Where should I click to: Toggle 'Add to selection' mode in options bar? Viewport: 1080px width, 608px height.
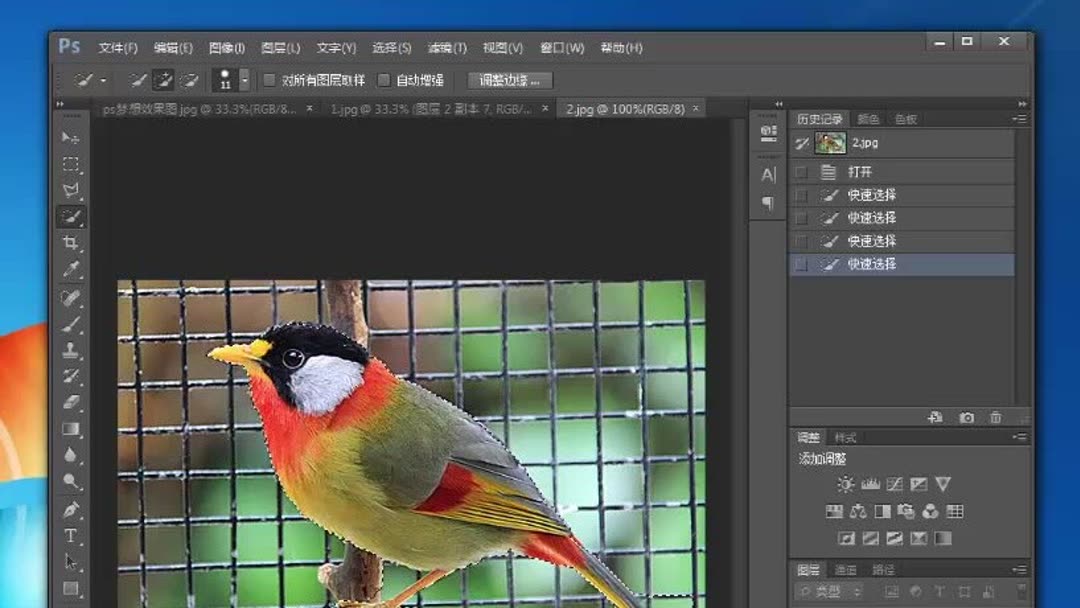163,80
